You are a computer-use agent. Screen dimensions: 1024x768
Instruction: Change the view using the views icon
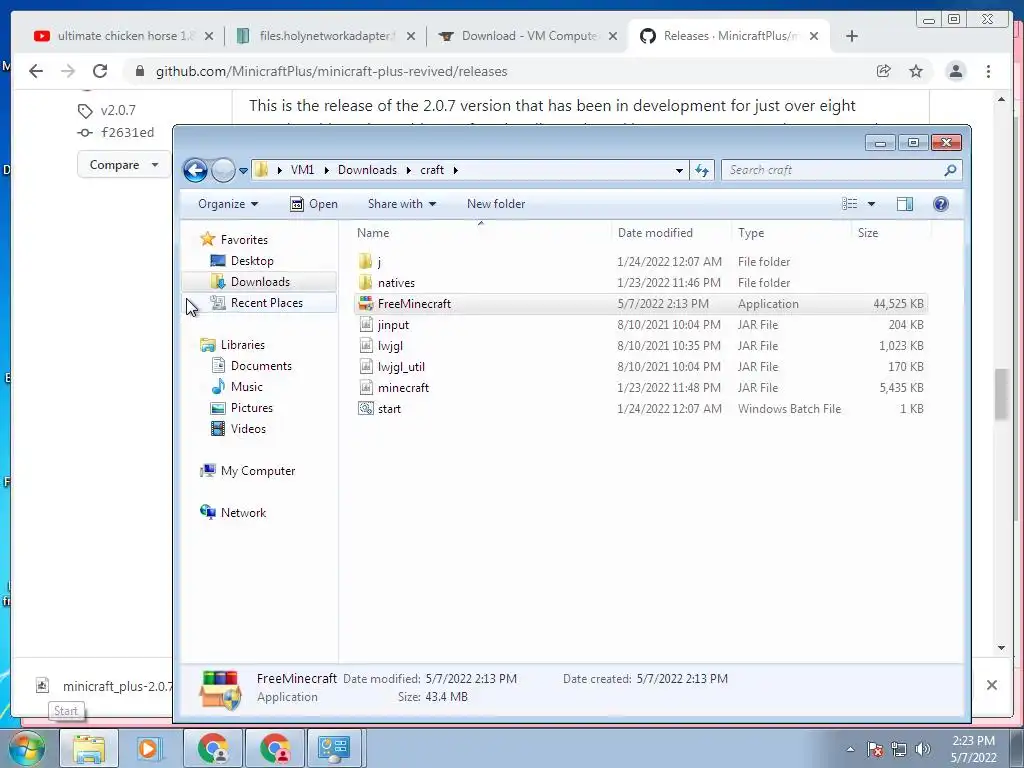pos(850,204)
